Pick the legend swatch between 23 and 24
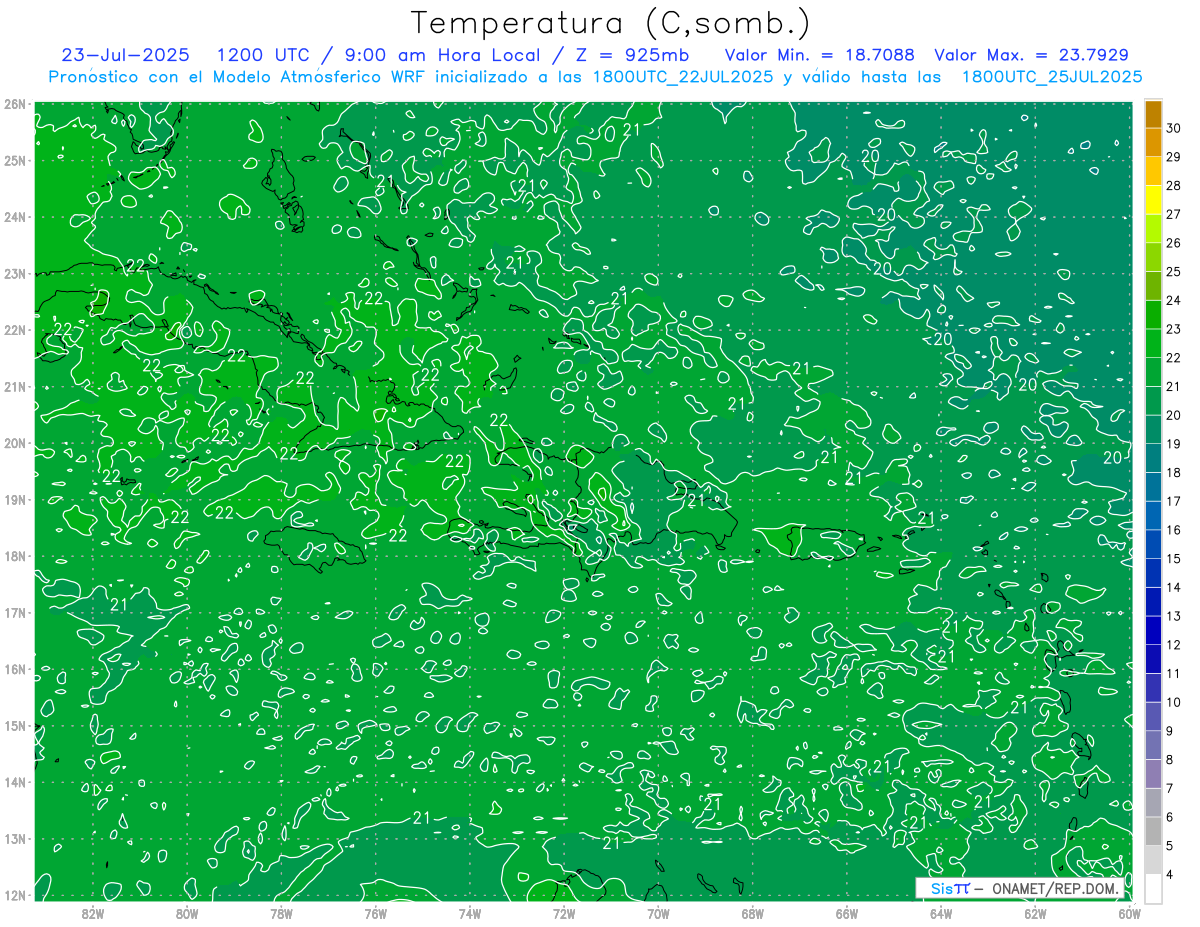This screenshot has width=1200, height=927. pyautogui.click(x=1153, y=315)
